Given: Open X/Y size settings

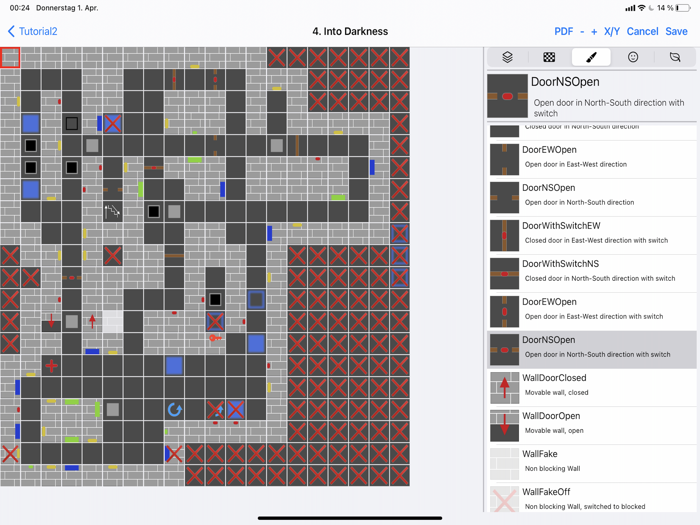Looking at the screenshot, I should [x=612, y=31].
